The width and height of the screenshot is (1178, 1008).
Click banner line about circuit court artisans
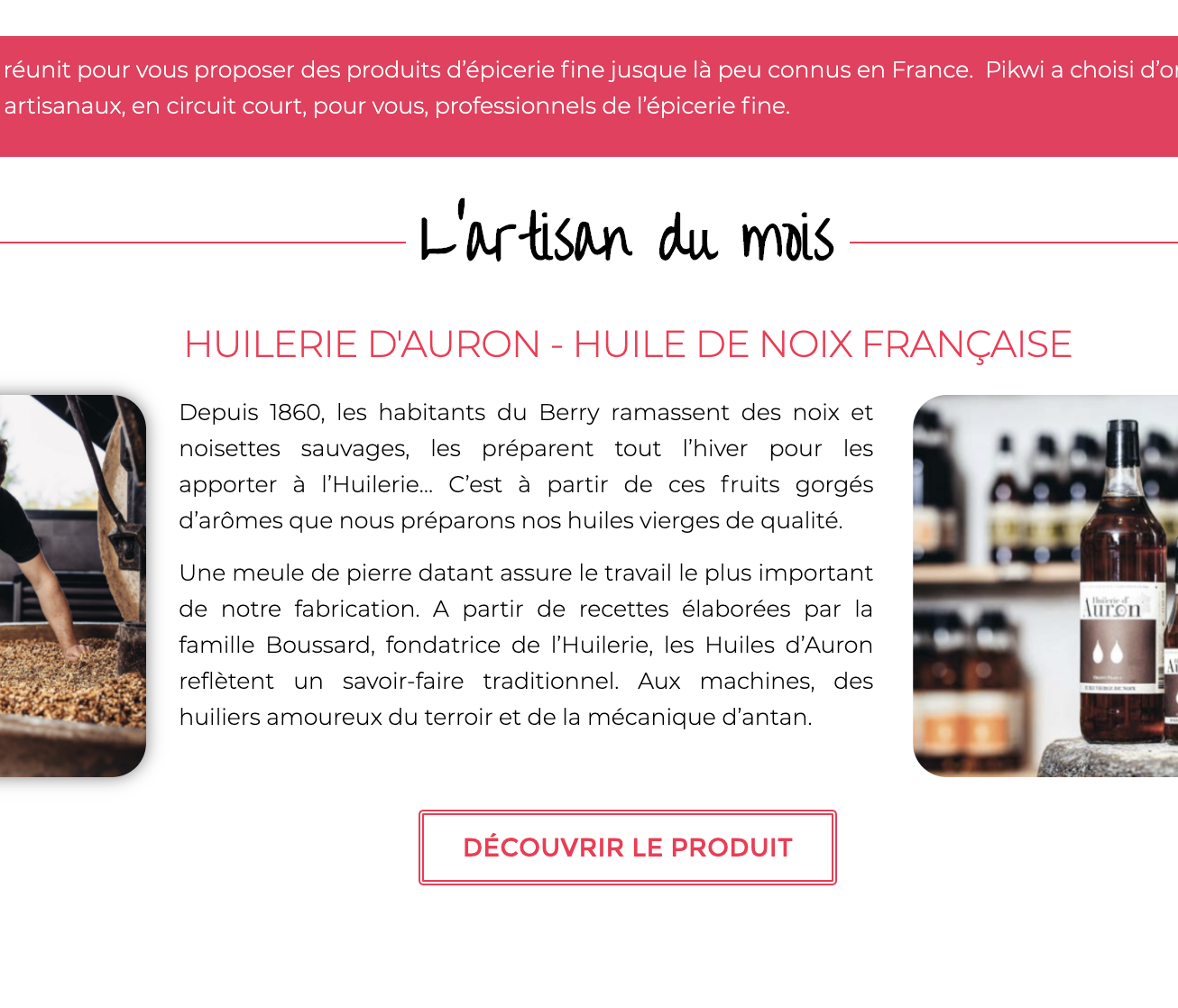397,105
